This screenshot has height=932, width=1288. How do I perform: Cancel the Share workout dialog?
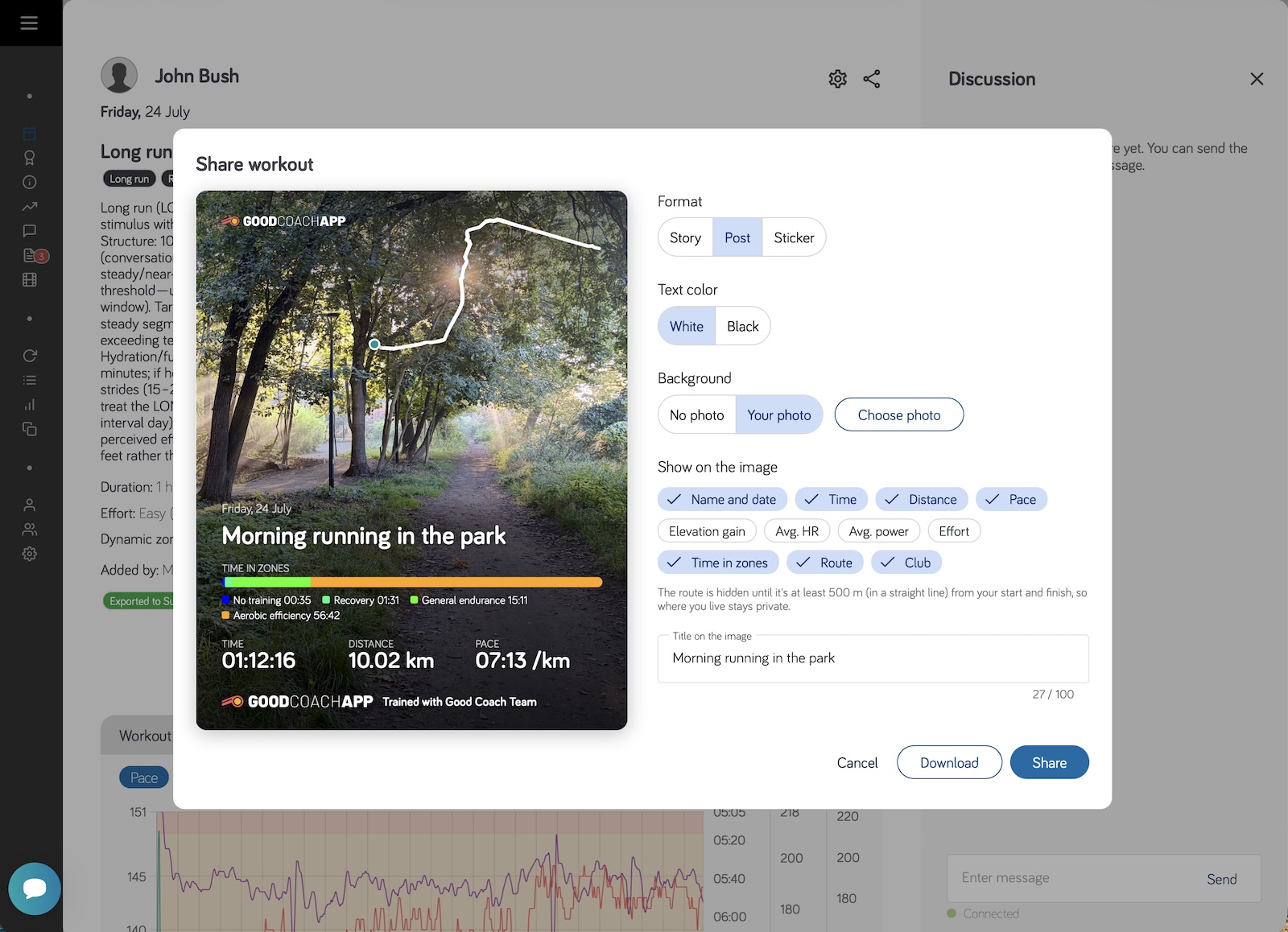pos(857,762)
